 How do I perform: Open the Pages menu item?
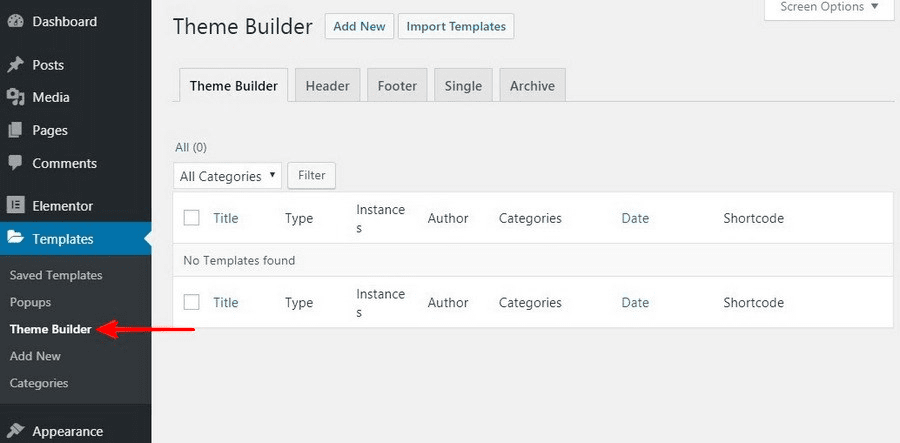[75, 130]
